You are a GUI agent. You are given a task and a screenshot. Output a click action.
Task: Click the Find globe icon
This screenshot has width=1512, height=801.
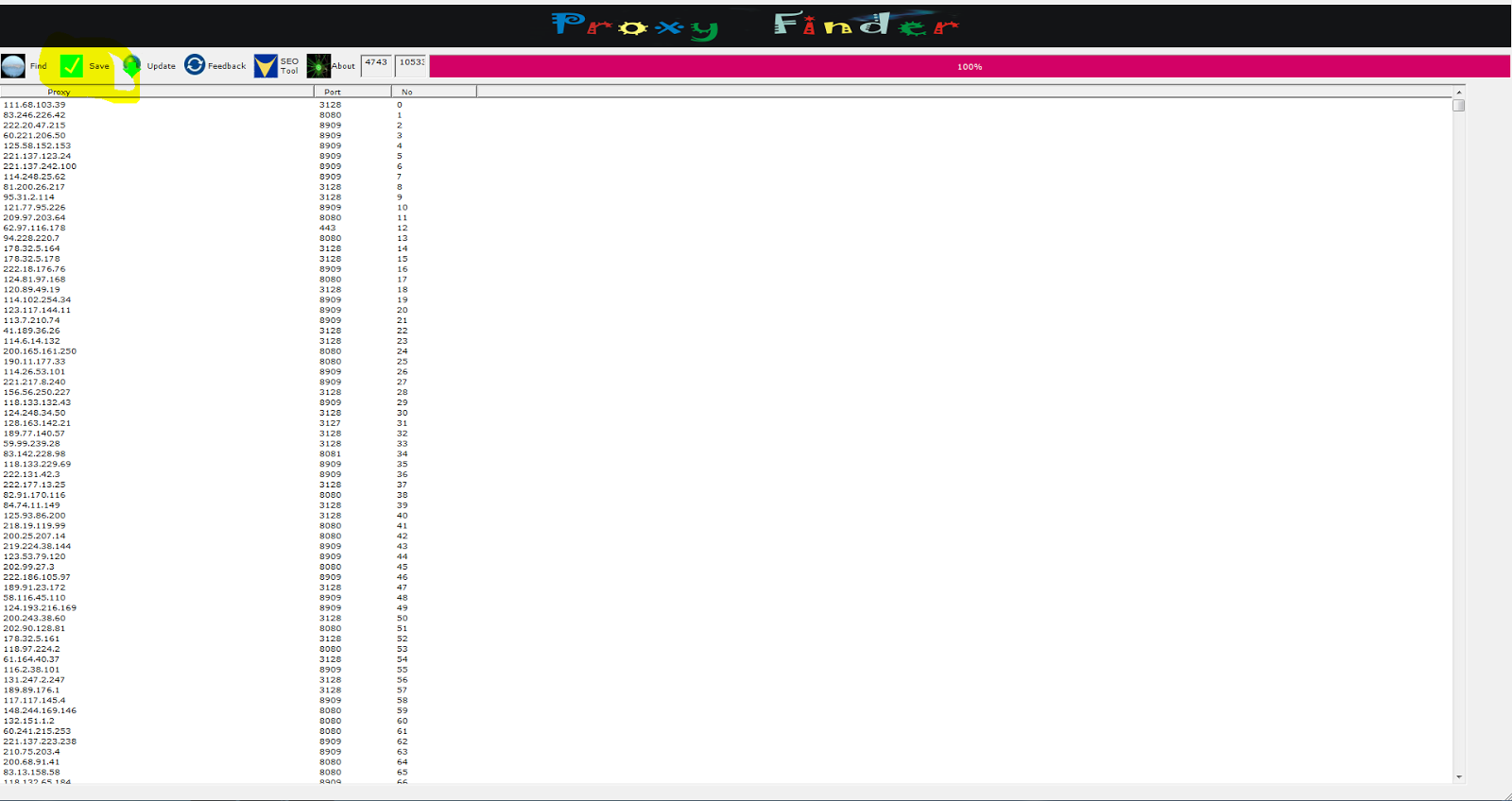tap(13, 66)
